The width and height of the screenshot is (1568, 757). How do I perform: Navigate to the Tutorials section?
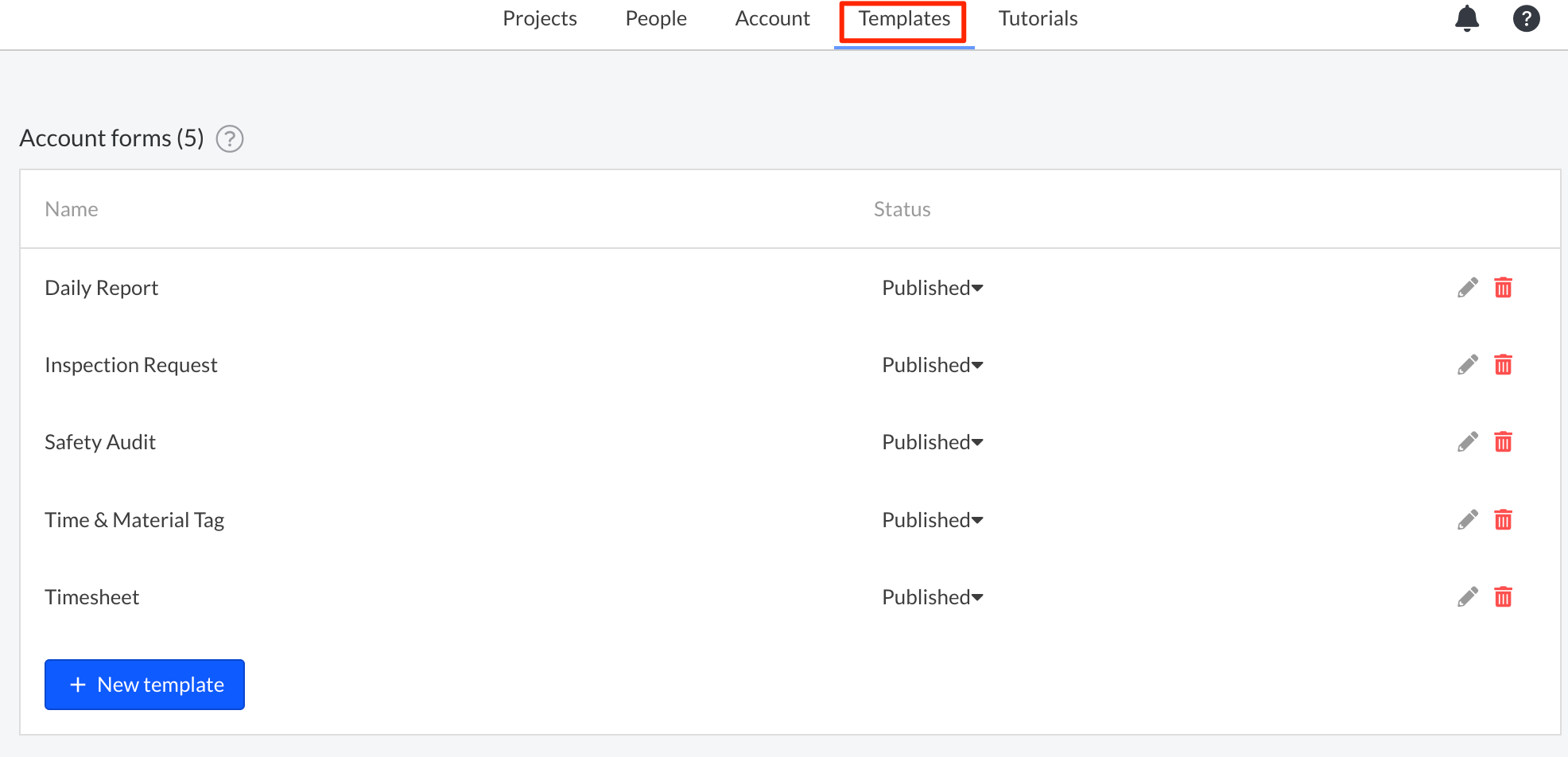coord(1038,17)
